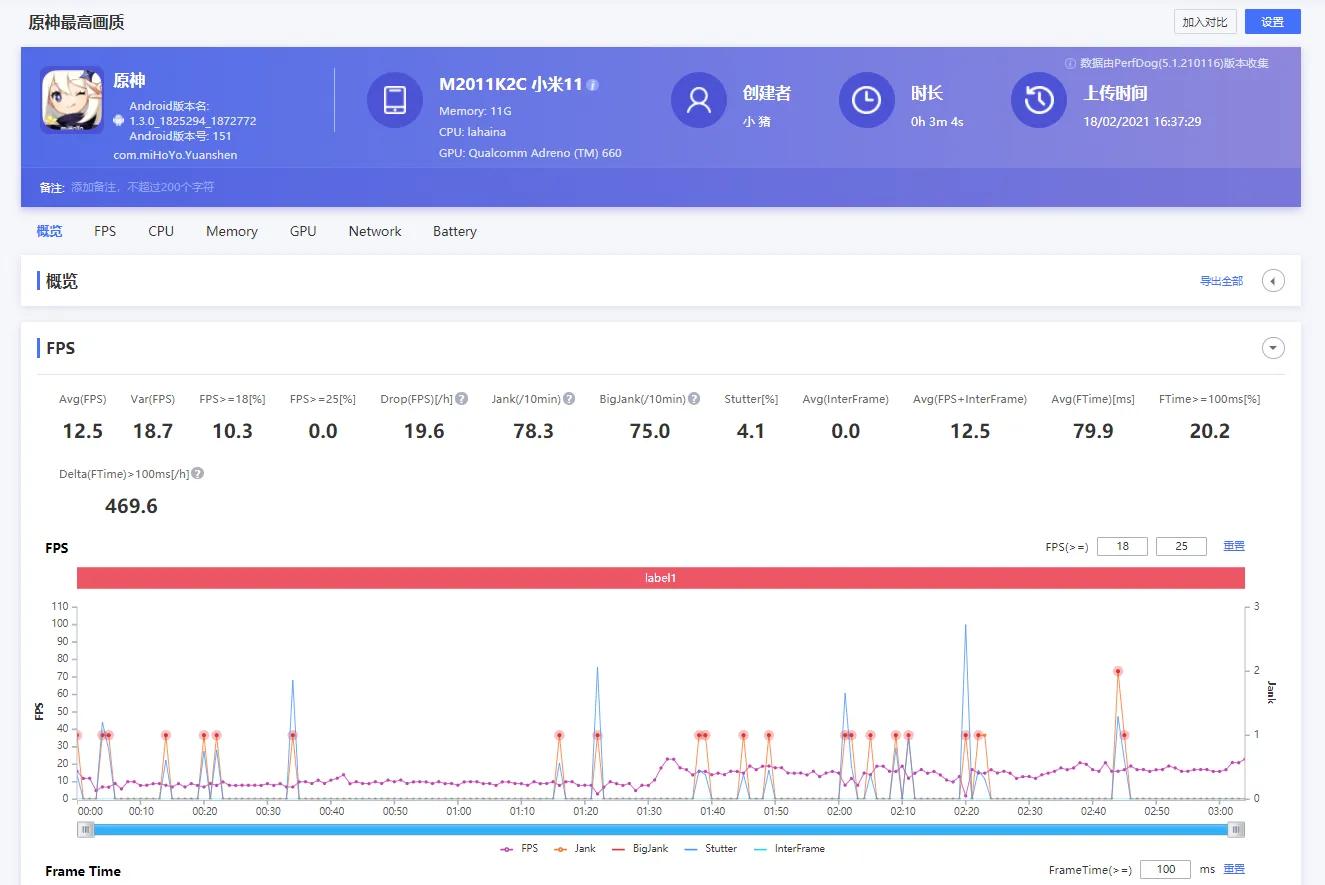Collapse the FPS section panel
The width and height of the screenshot is (1325, 885).
1273,348
